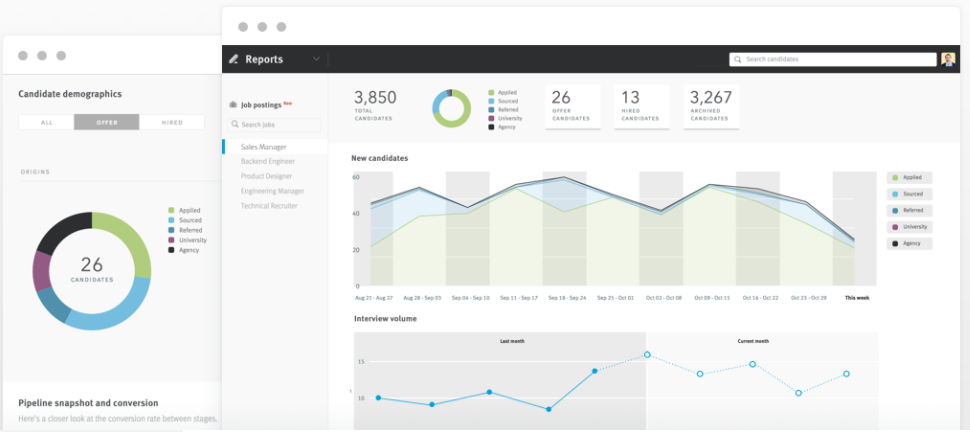Open the user avatar in header

[948, 59]
